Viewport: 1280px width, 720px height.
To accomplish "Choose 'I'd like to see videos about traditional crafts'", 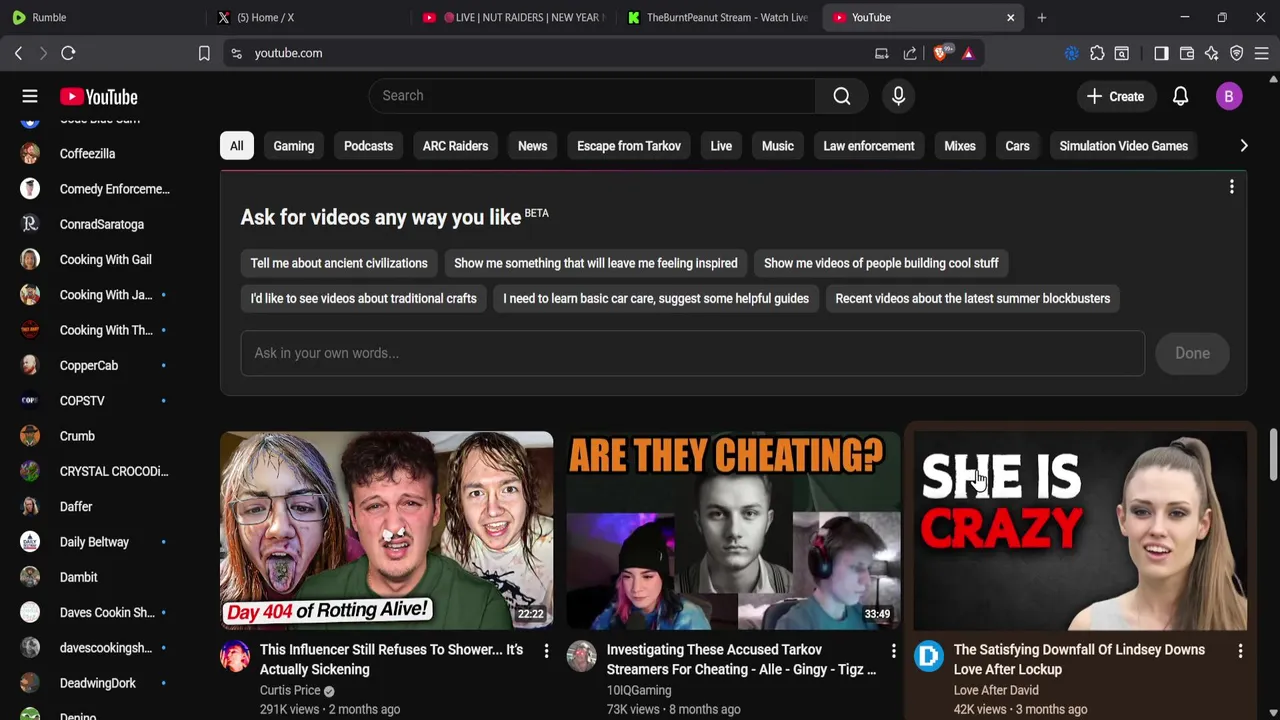I will (x=363, y=298).
